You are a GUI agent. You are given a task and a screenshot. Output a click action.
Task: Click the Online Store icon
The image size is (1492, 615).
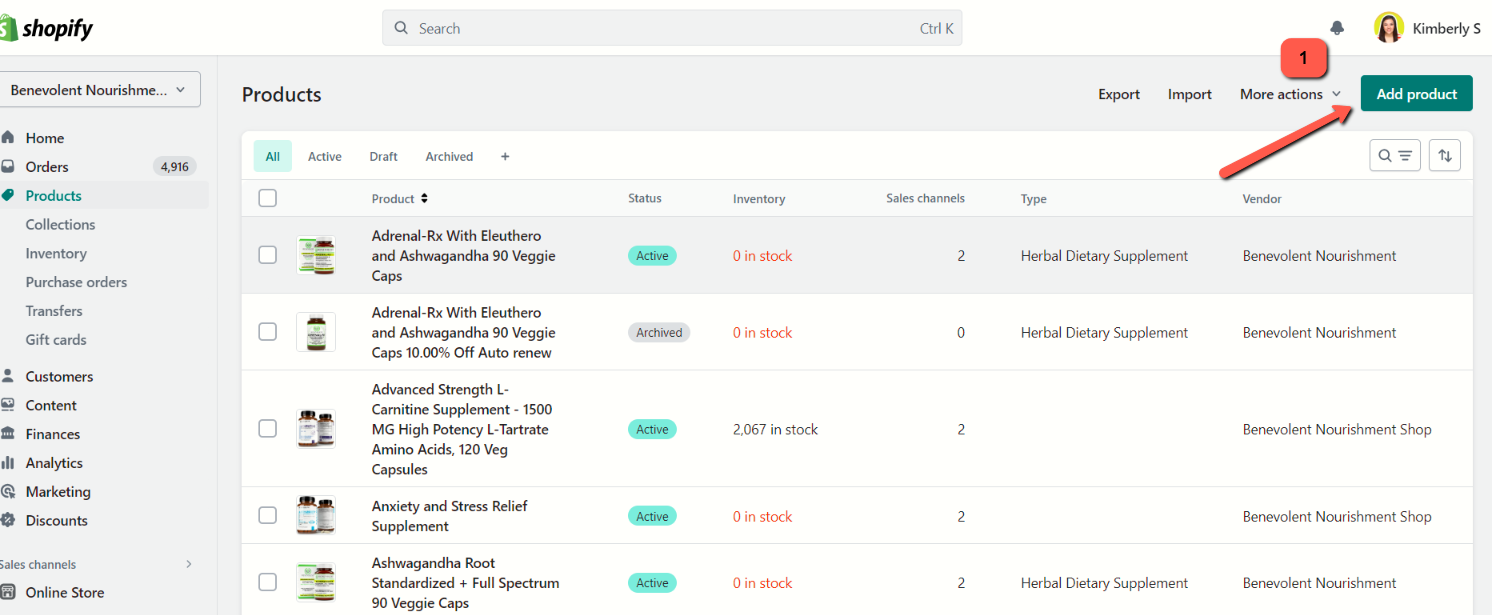[x=8, y=592]
